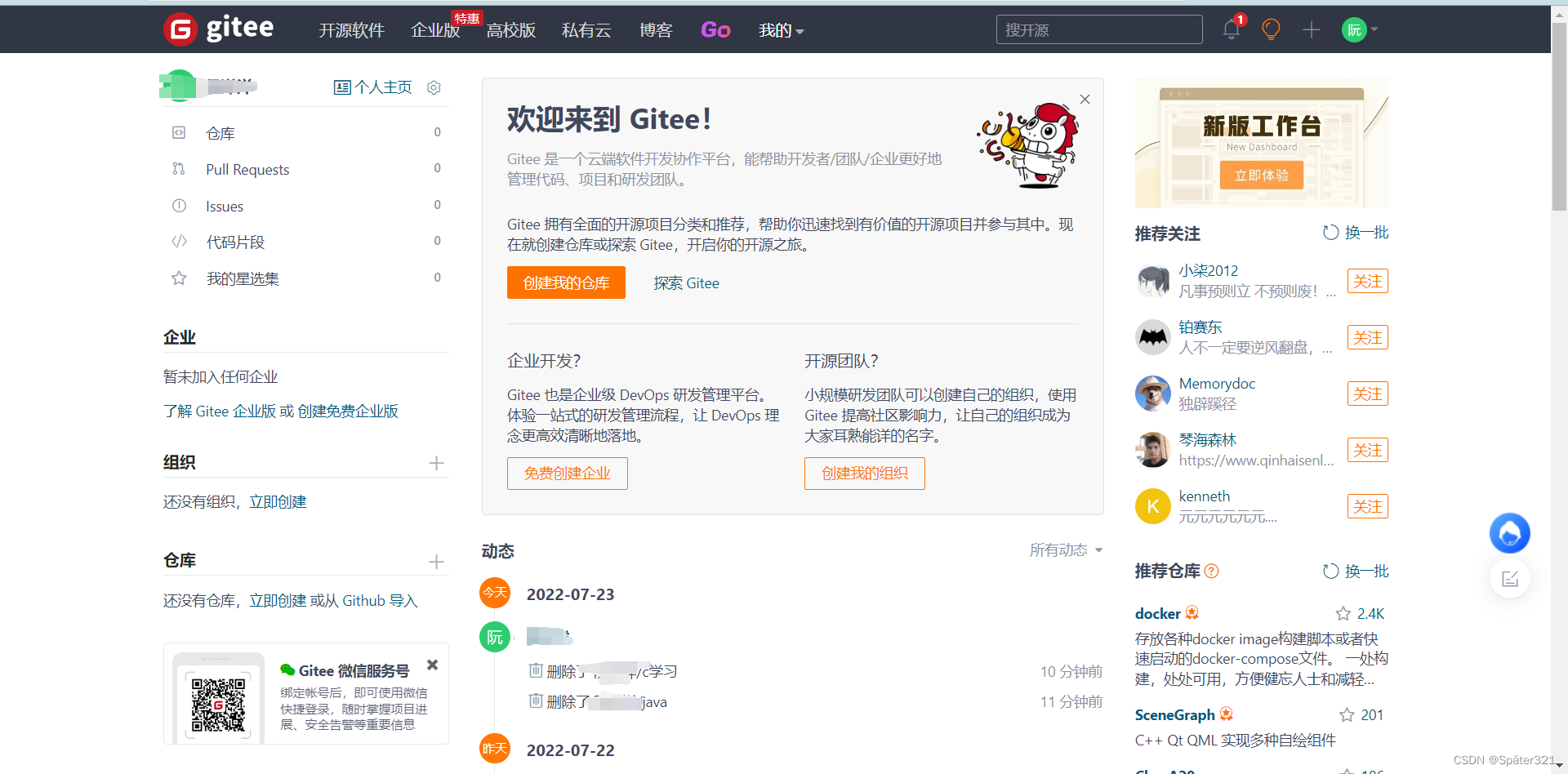Image resolution: width=1568 pixels, height=774 pixels.
Task: Click the 我的星选集 star icon
Action: click(x=179, y=278)
